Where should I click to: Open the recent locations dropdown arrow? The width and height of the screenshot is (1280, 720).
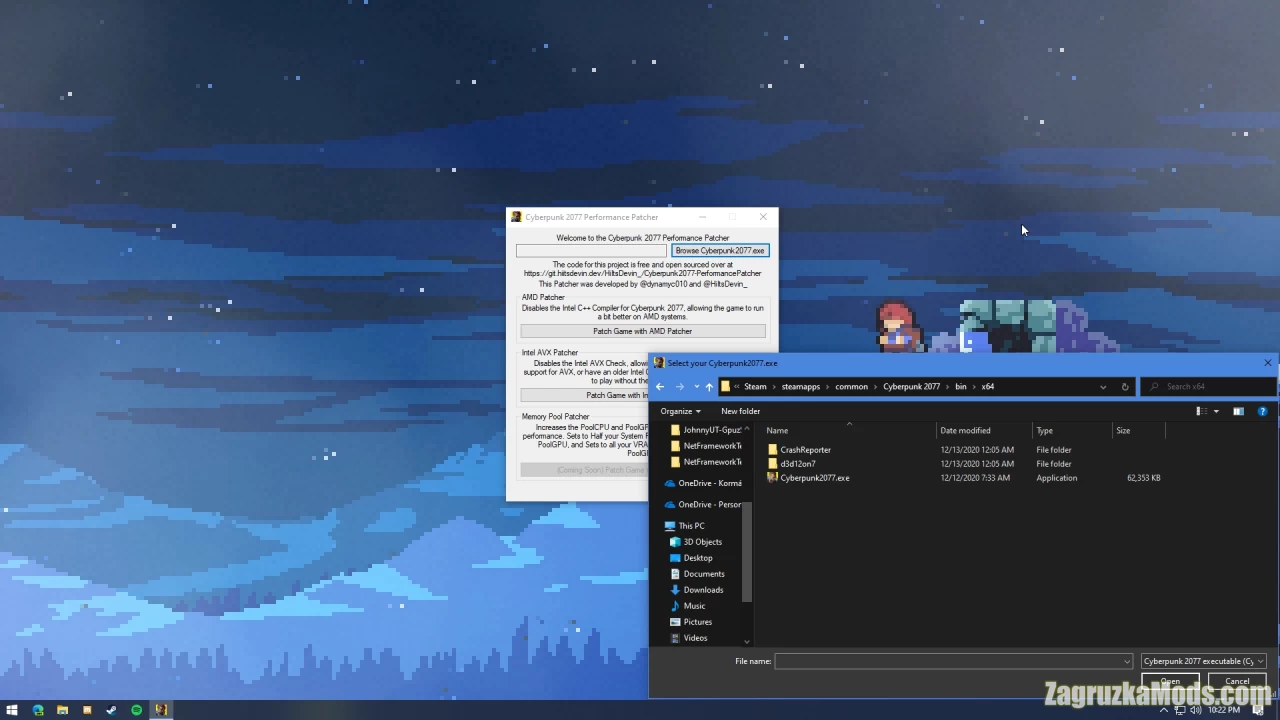point(696,387)
